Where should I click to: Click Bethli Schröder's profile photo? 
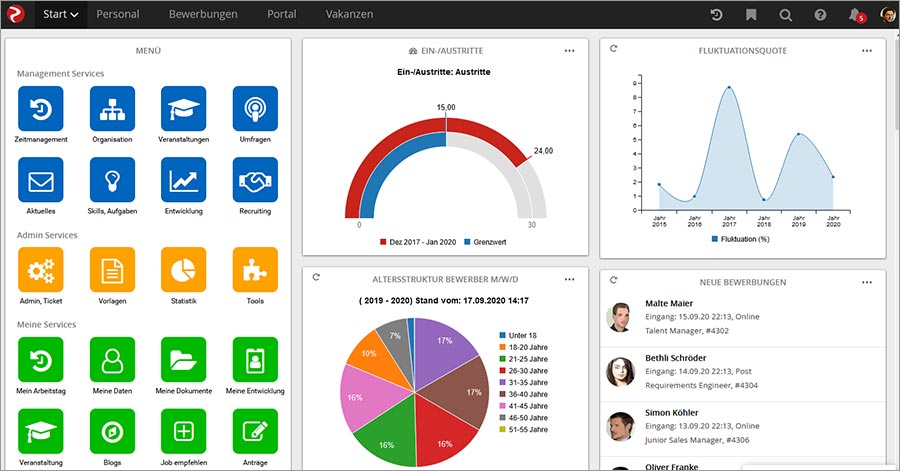(x=620, y=372)
